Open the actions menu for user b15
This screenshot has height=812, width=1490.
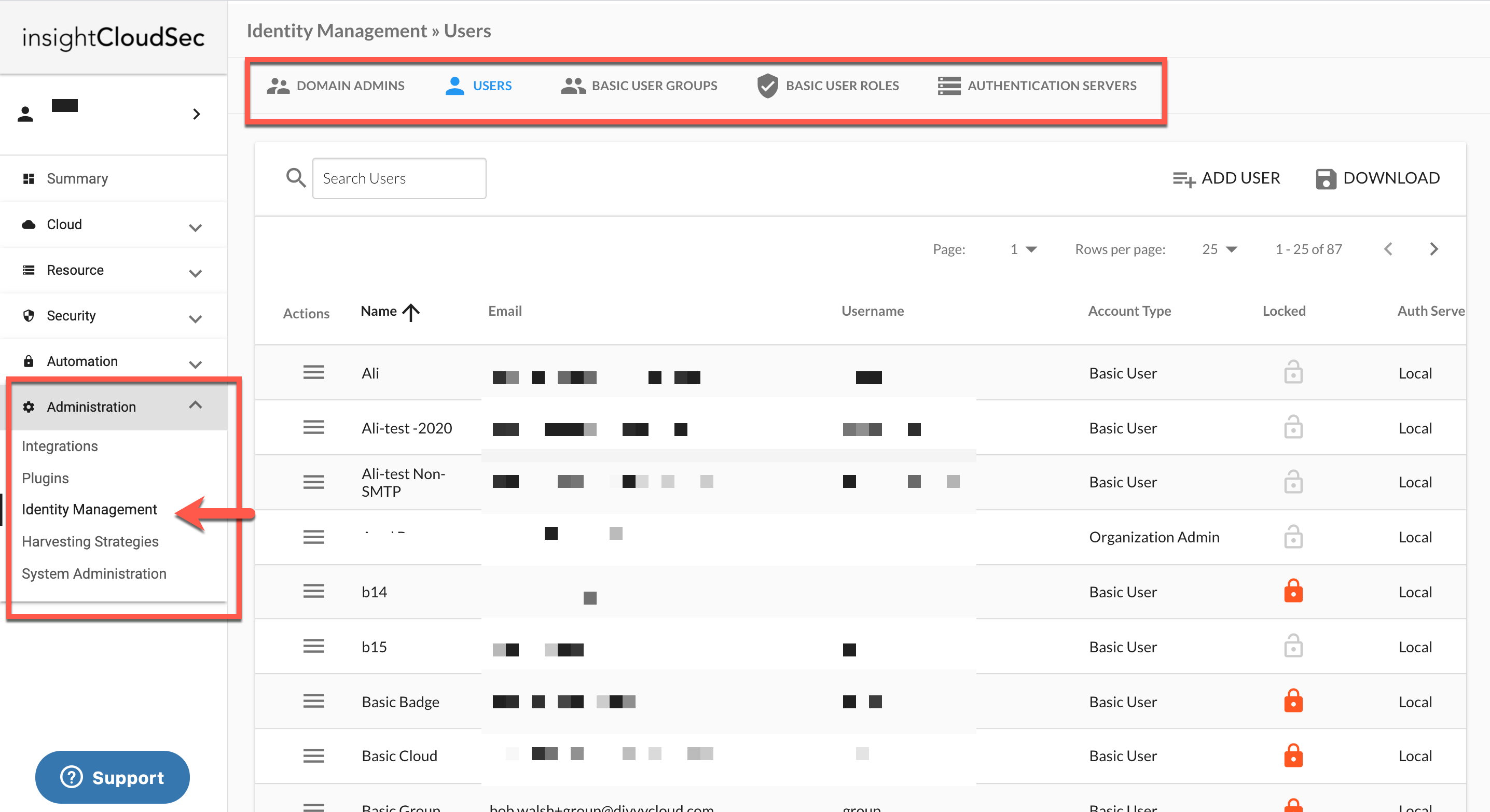coord(313,646)
